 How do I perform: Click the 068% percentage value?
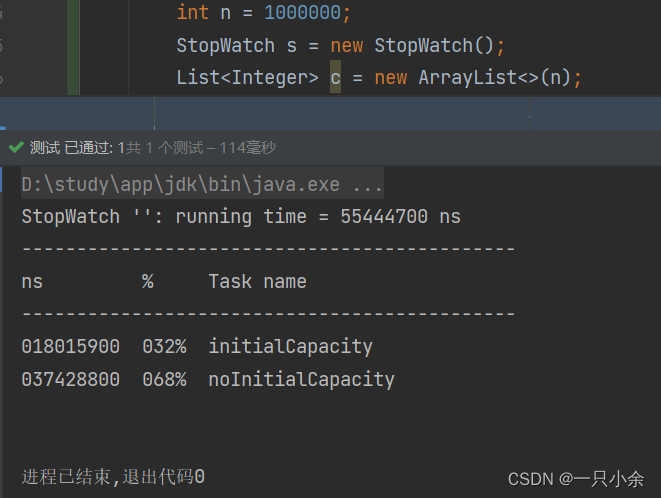164,379
